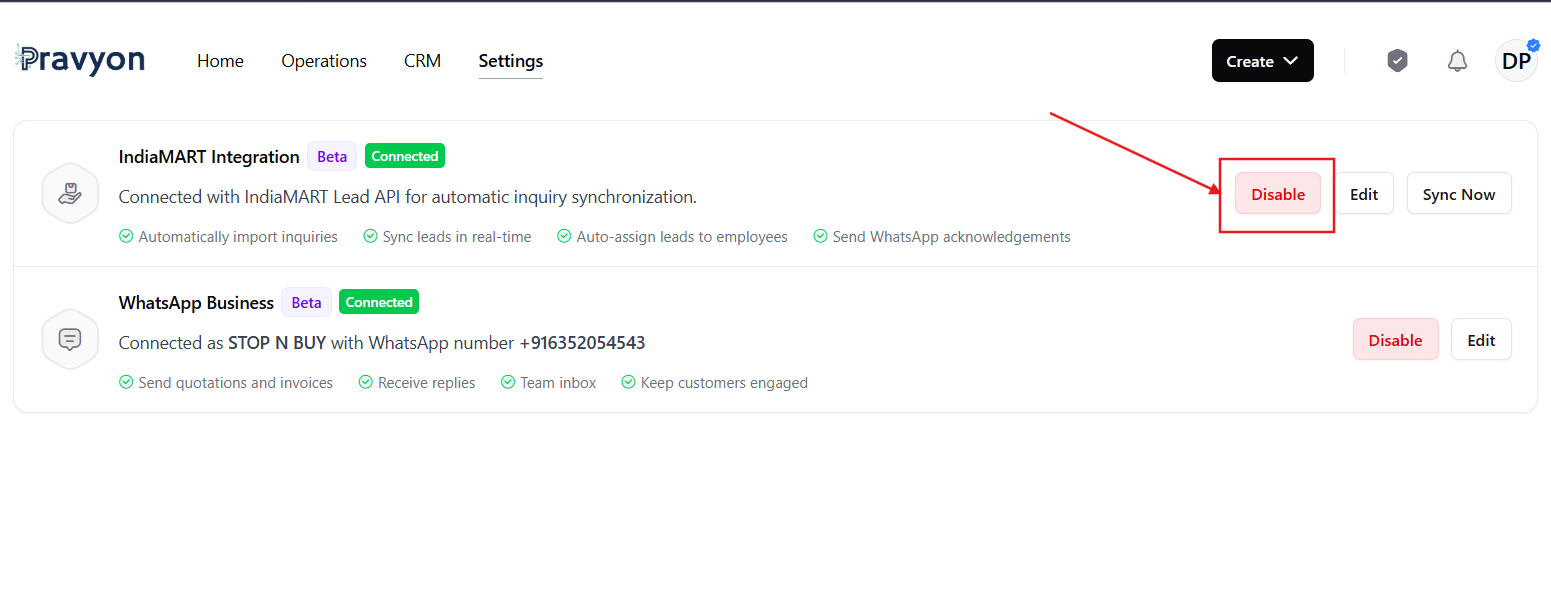This screenshot has height=602, width=1551.
Task: Edit the IndiaMART Integration settings
Action: 1364,194
